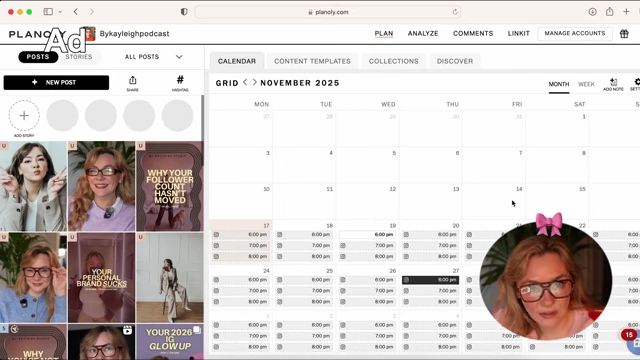Click the planoly.com address bar
This screenshot has height=360, width=640.
[x=328, y=12]
